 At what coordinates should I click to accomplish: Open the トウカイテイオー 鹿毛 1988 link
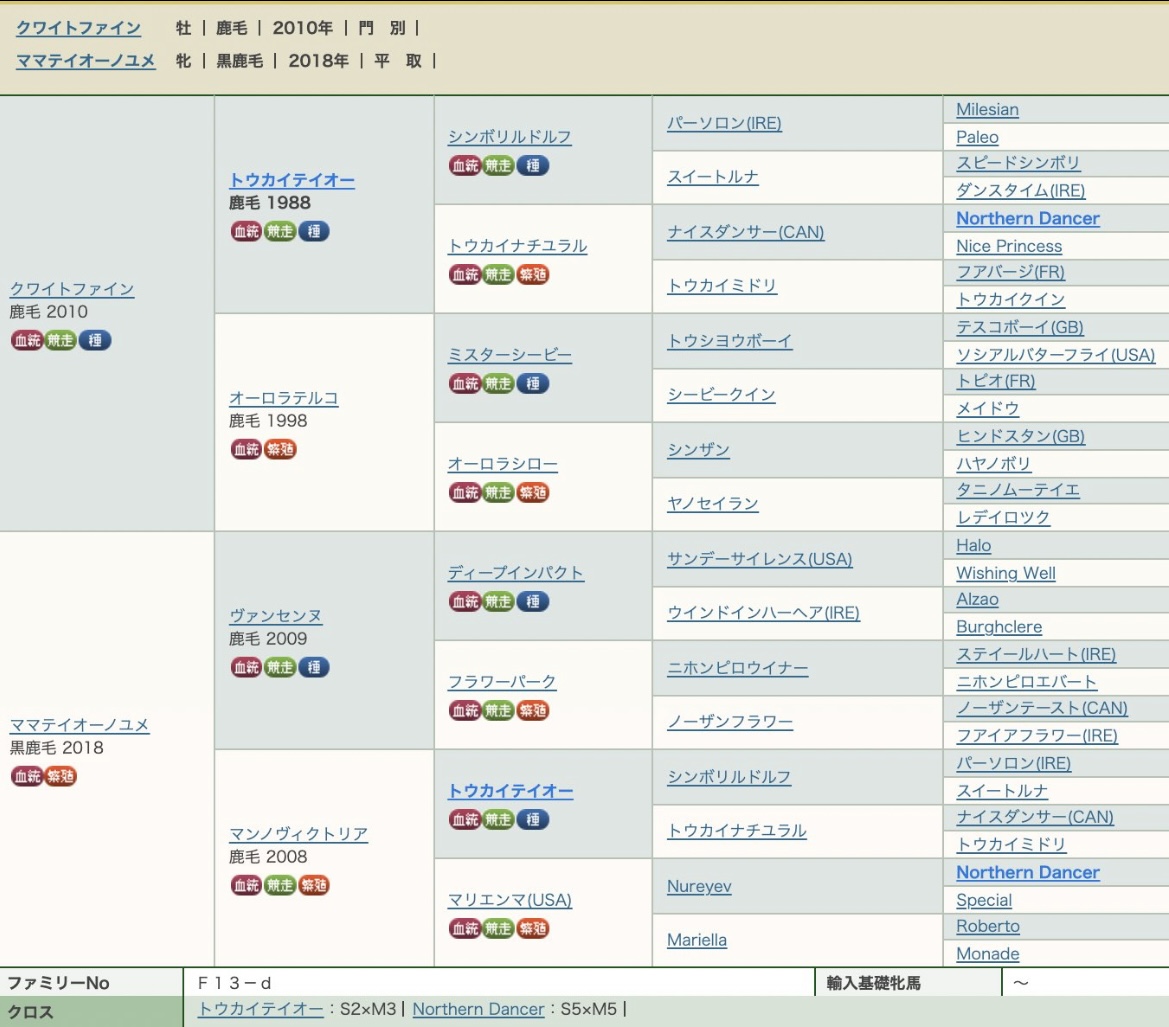(x=292, y=180)
